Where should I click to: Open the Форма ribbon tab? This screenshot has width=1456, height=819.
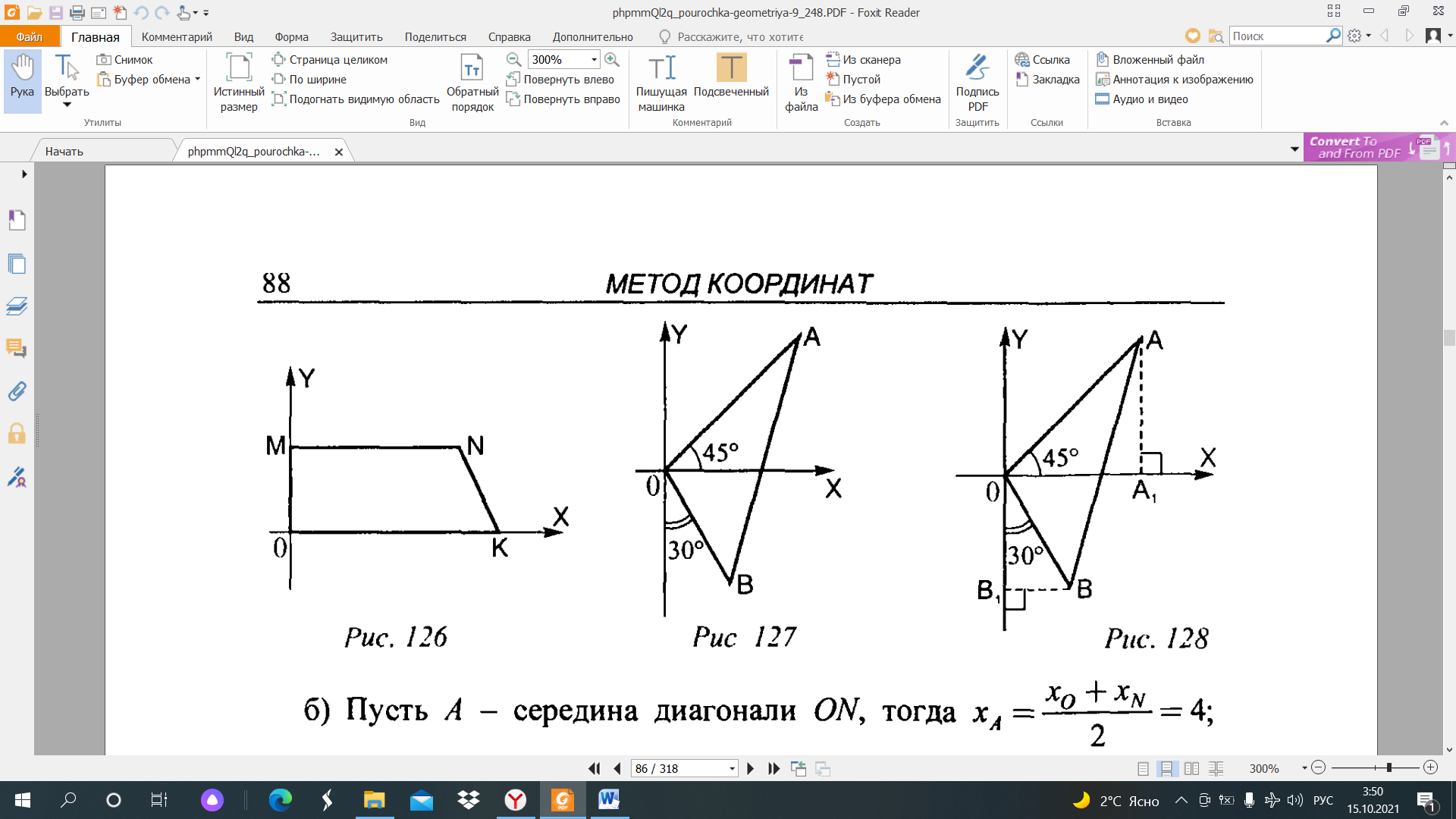coord(291,36)
